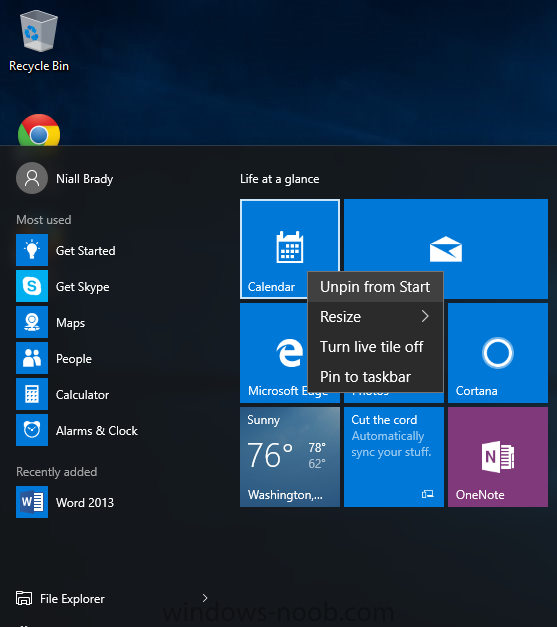Screen dimensions: 557x627
Task: Open the Maps app icon
Action: (x=32, y=322)
